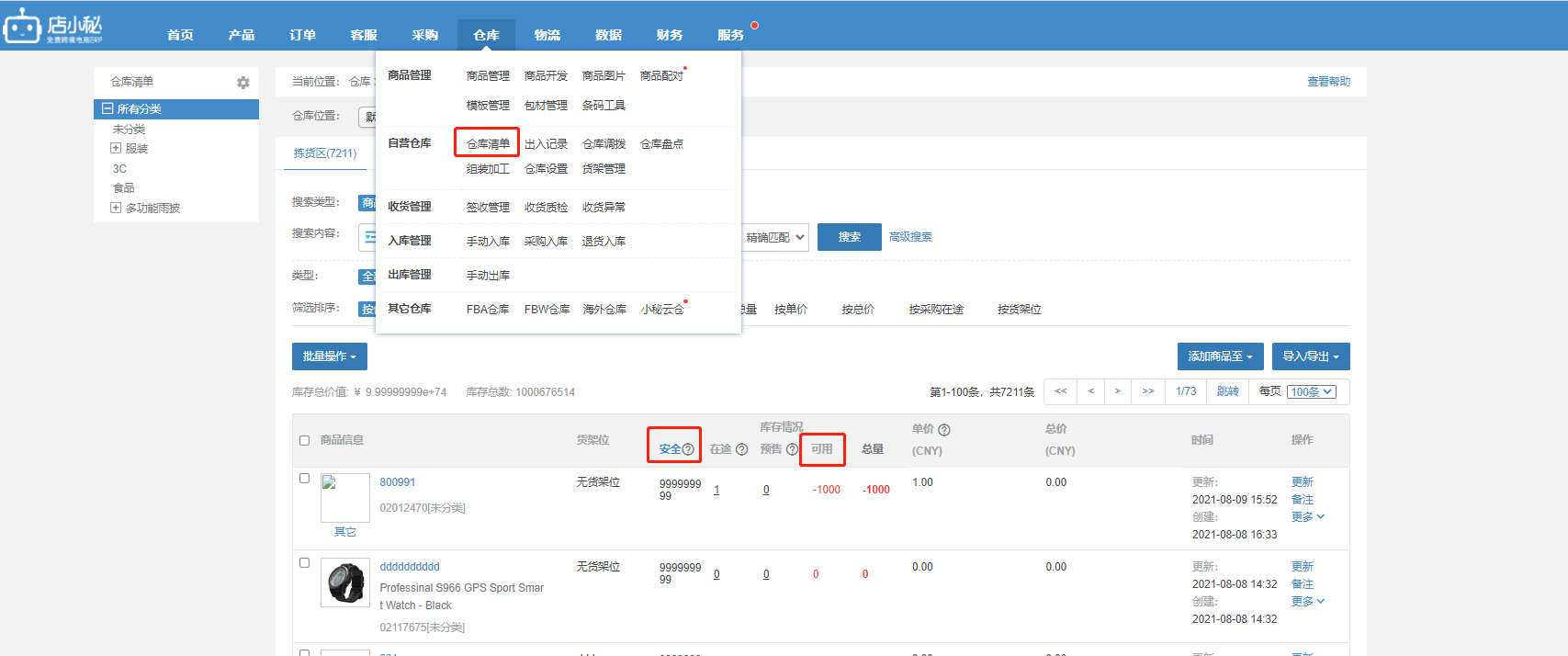Collapse the 所有分类 tree node
Screen dimensions: 1568x656
point(107,108)
